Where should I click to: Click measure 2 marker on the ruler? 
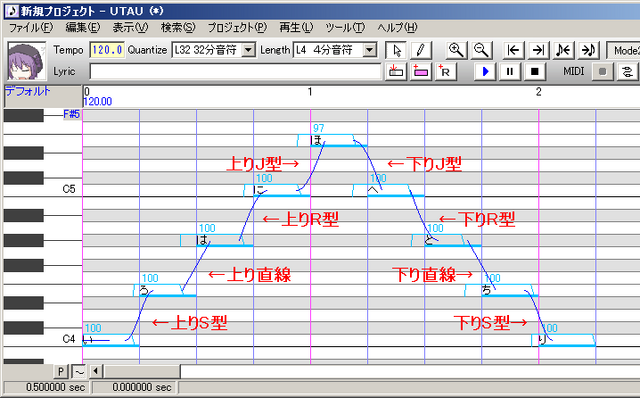pyautogui.click(x=539, y=92)
